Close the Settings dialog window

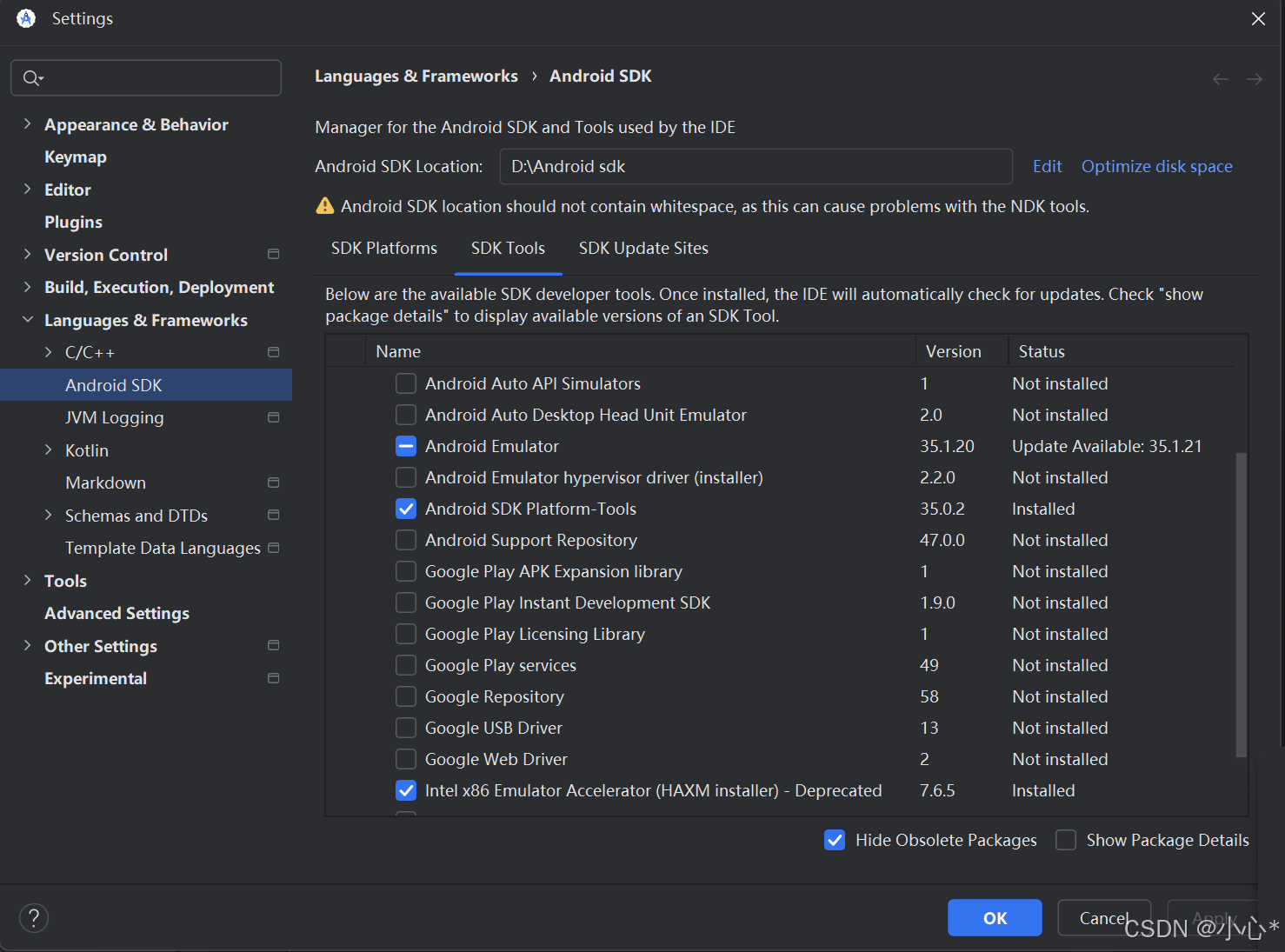coord(1258,18)
